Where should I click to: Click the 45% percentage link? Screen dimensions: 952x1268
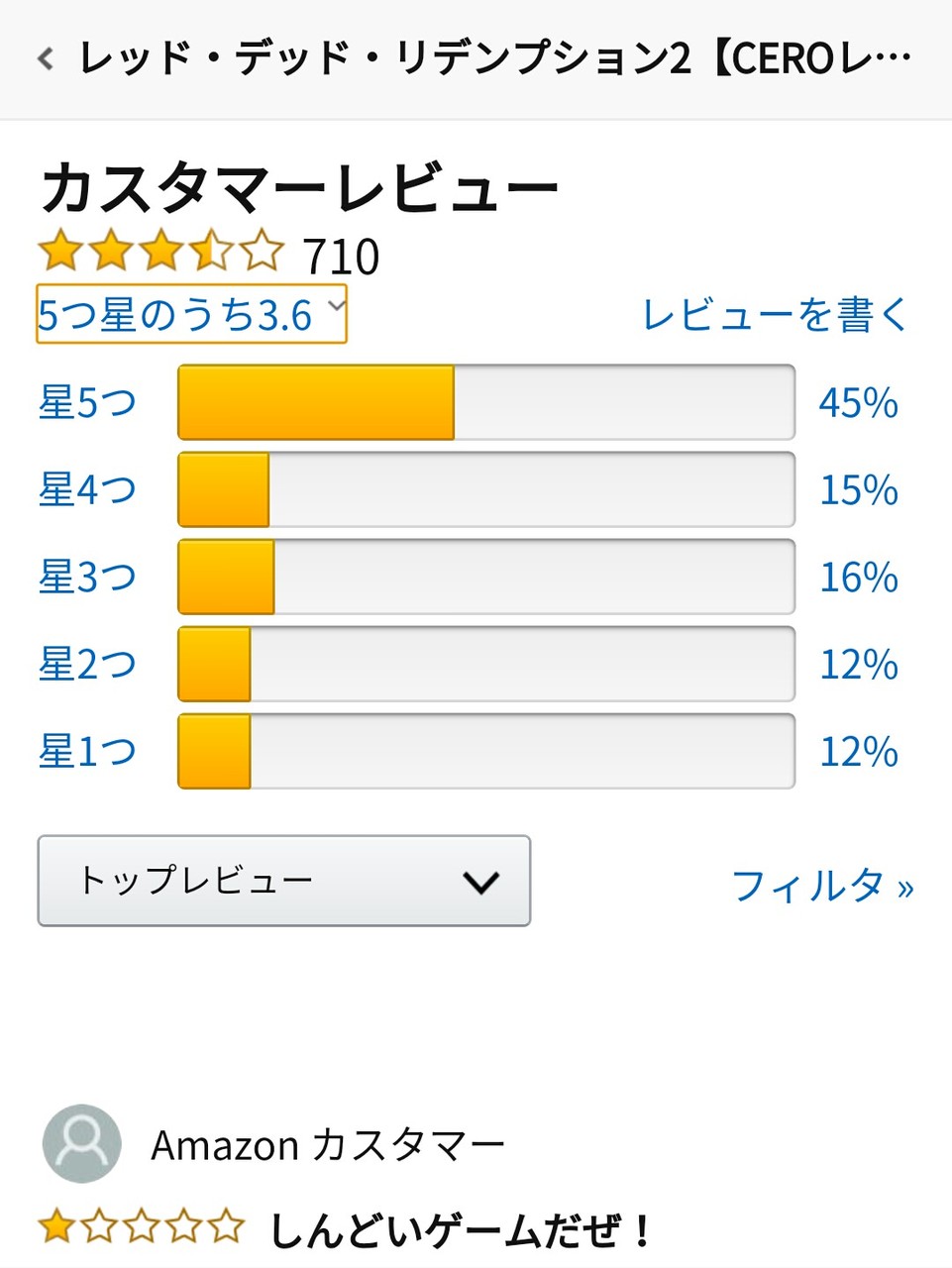coord(858,403)
